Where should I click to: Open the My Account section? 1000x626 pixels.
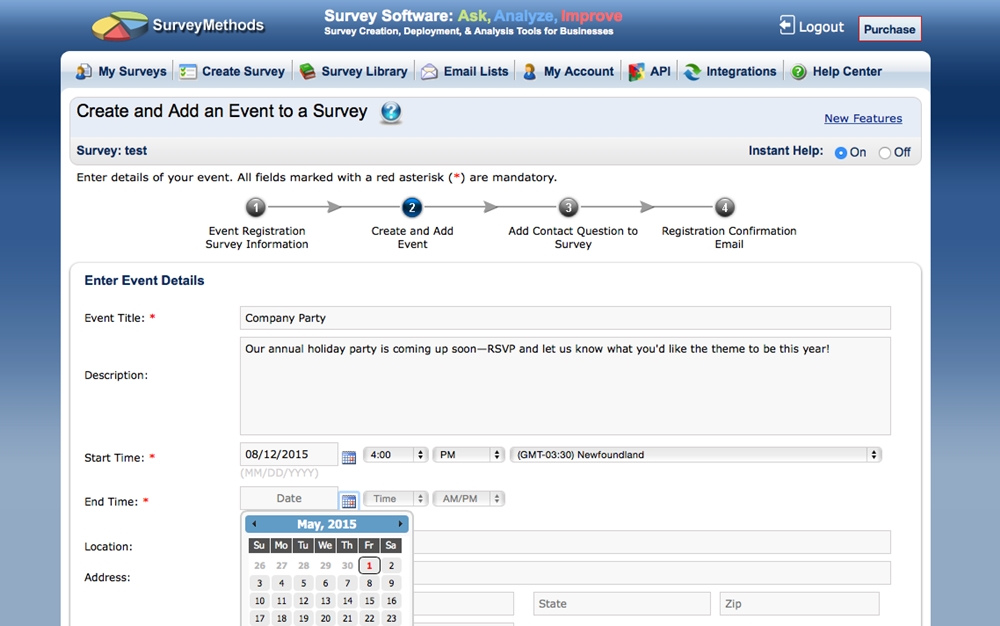530,71
